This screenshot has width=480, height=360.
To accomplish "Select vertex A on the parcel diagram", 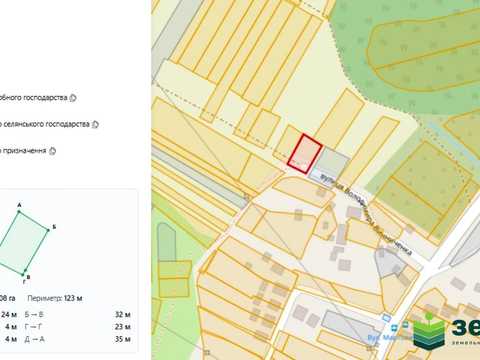I will click(19, 211).
